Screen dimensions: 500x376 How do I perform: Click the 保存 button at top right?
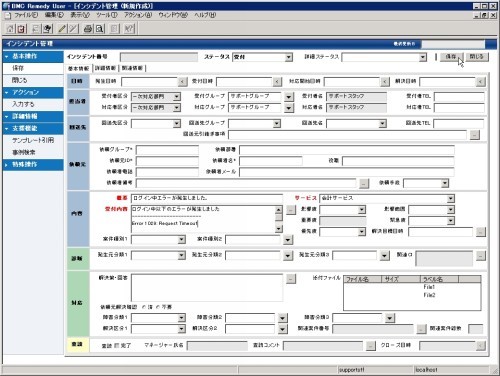pos(451,57)
